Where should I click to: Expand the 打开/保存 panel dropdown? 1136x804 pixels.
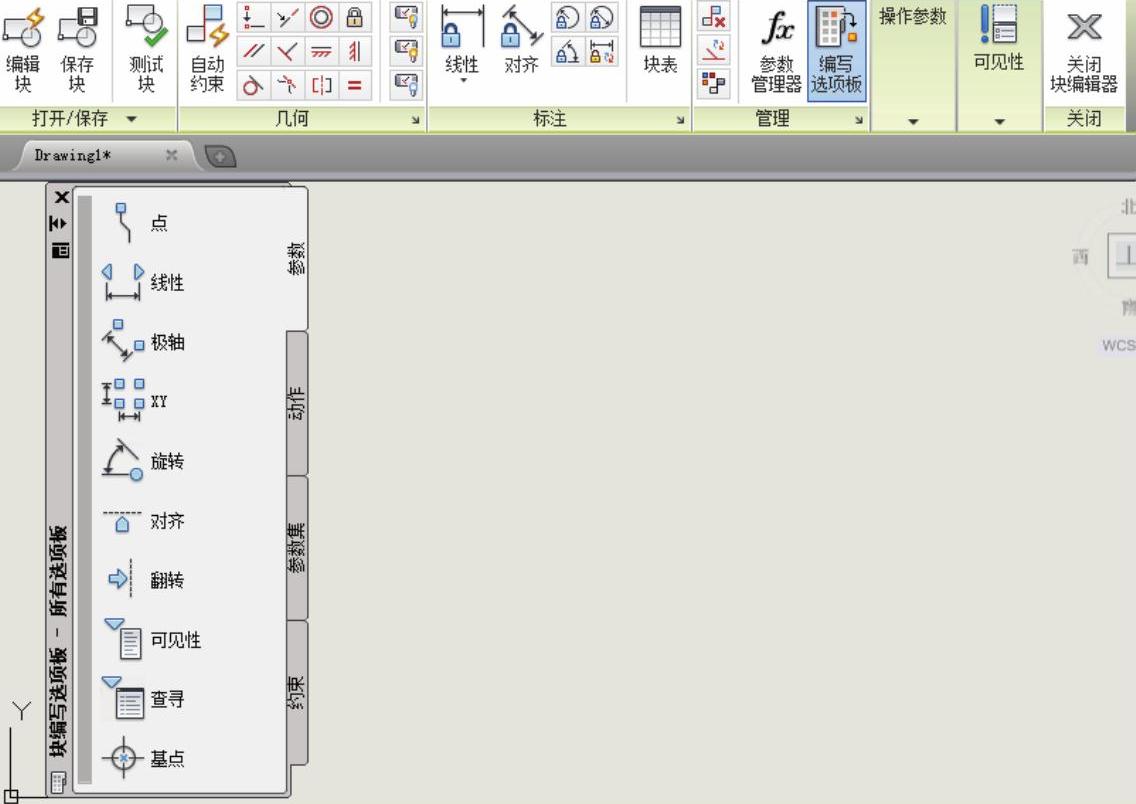click(132, 120)
